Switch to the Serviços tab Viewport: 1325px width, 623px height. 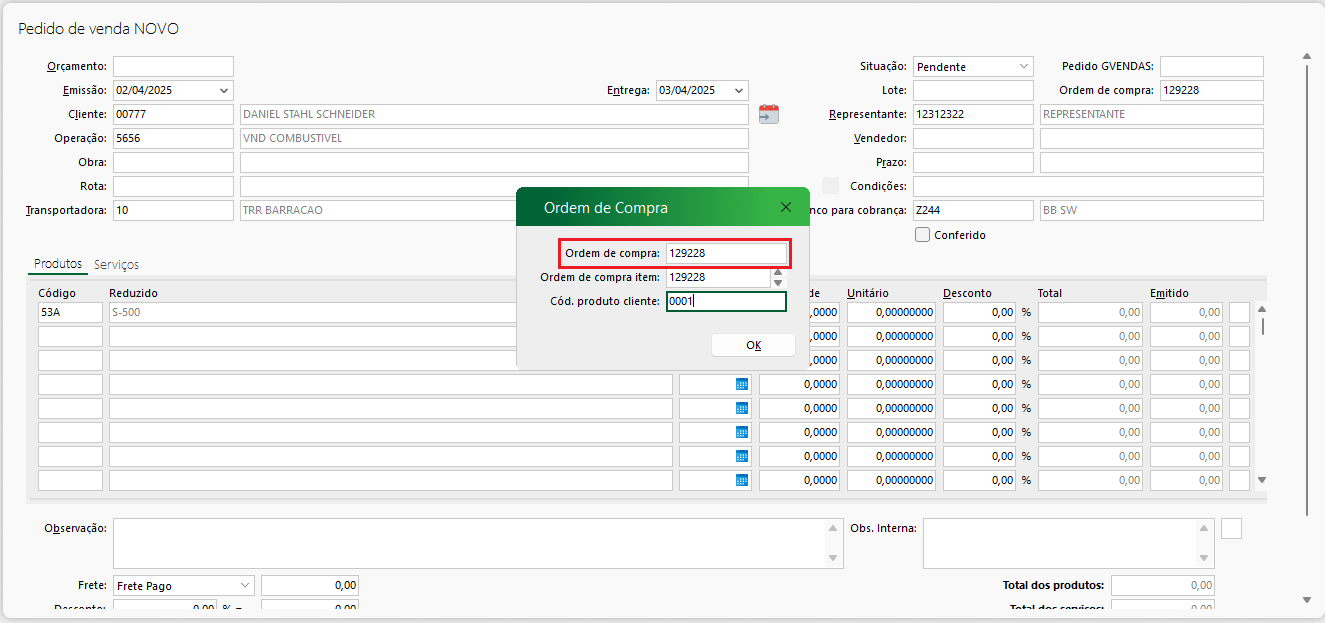(x=116, y=265)
